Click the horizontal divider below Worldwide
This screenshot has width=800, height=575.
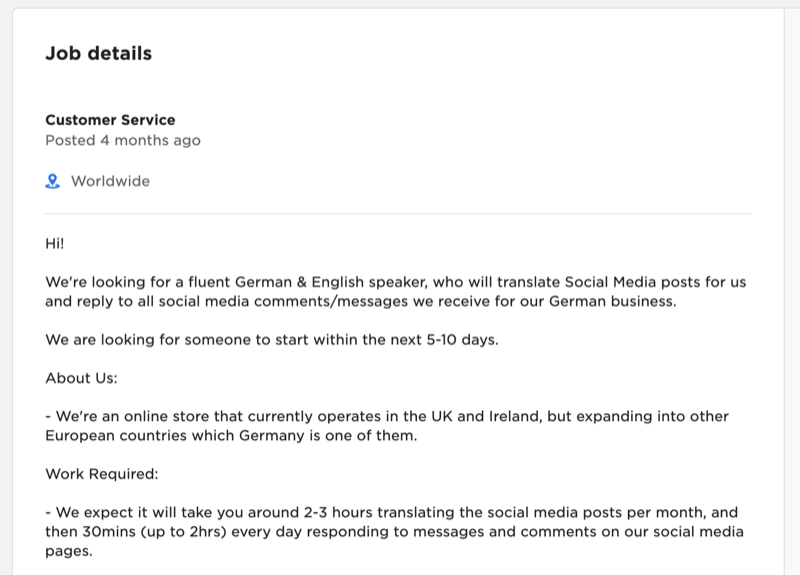tap(398, 214)
